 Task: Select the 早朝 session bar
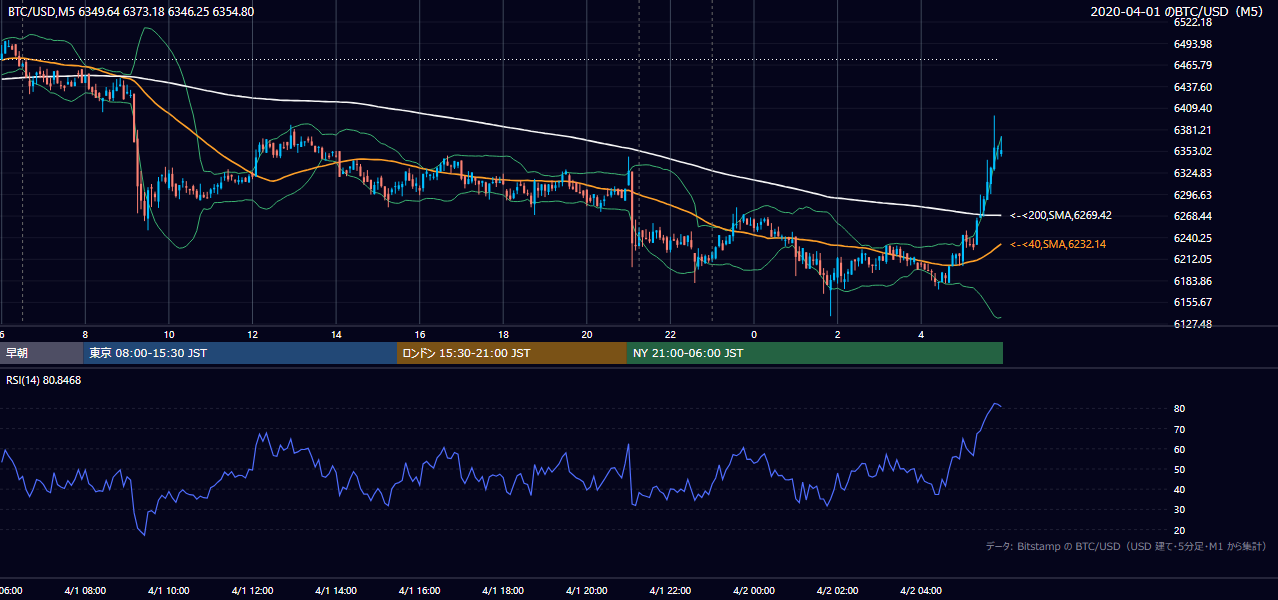(x=41, y=353)
